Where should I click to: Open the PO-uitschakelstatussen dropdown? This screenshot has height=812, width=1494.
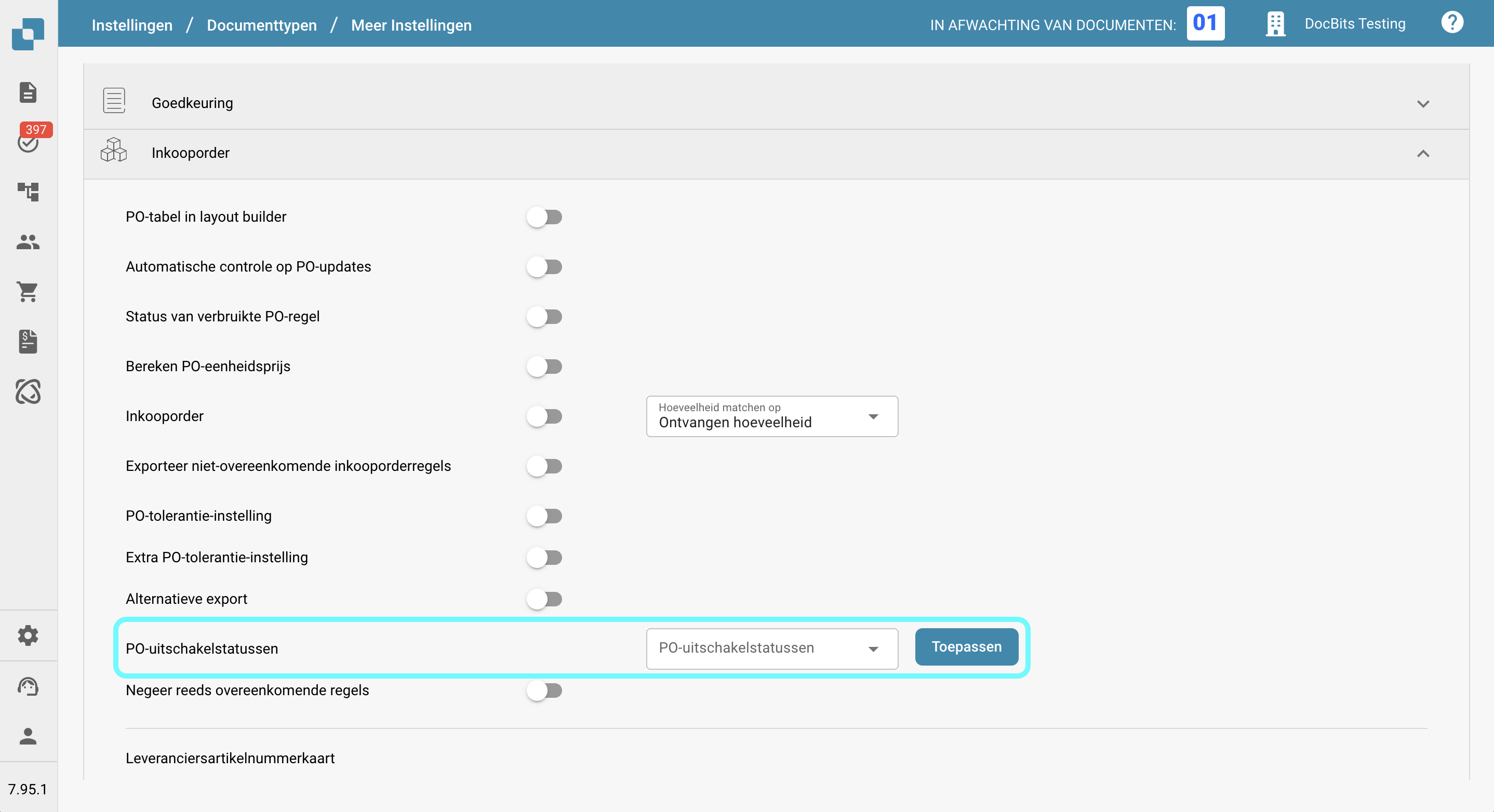(x=771, y=648)
